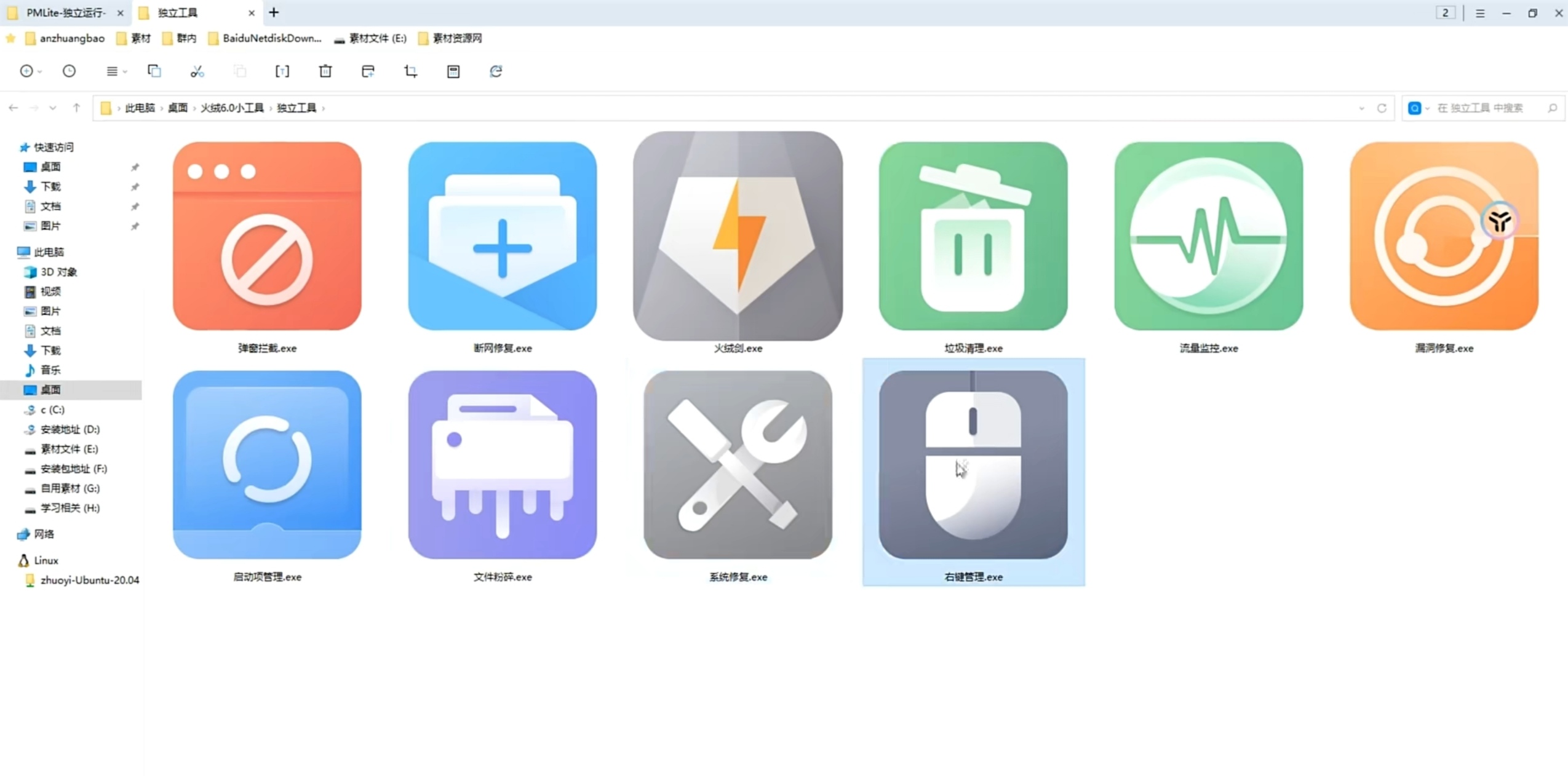The width and height of the screenshot is (1568, 776).
Task: Switch to the PMLite-独立运行 tab
Action: pyautogui.click(x=65, y=13)
